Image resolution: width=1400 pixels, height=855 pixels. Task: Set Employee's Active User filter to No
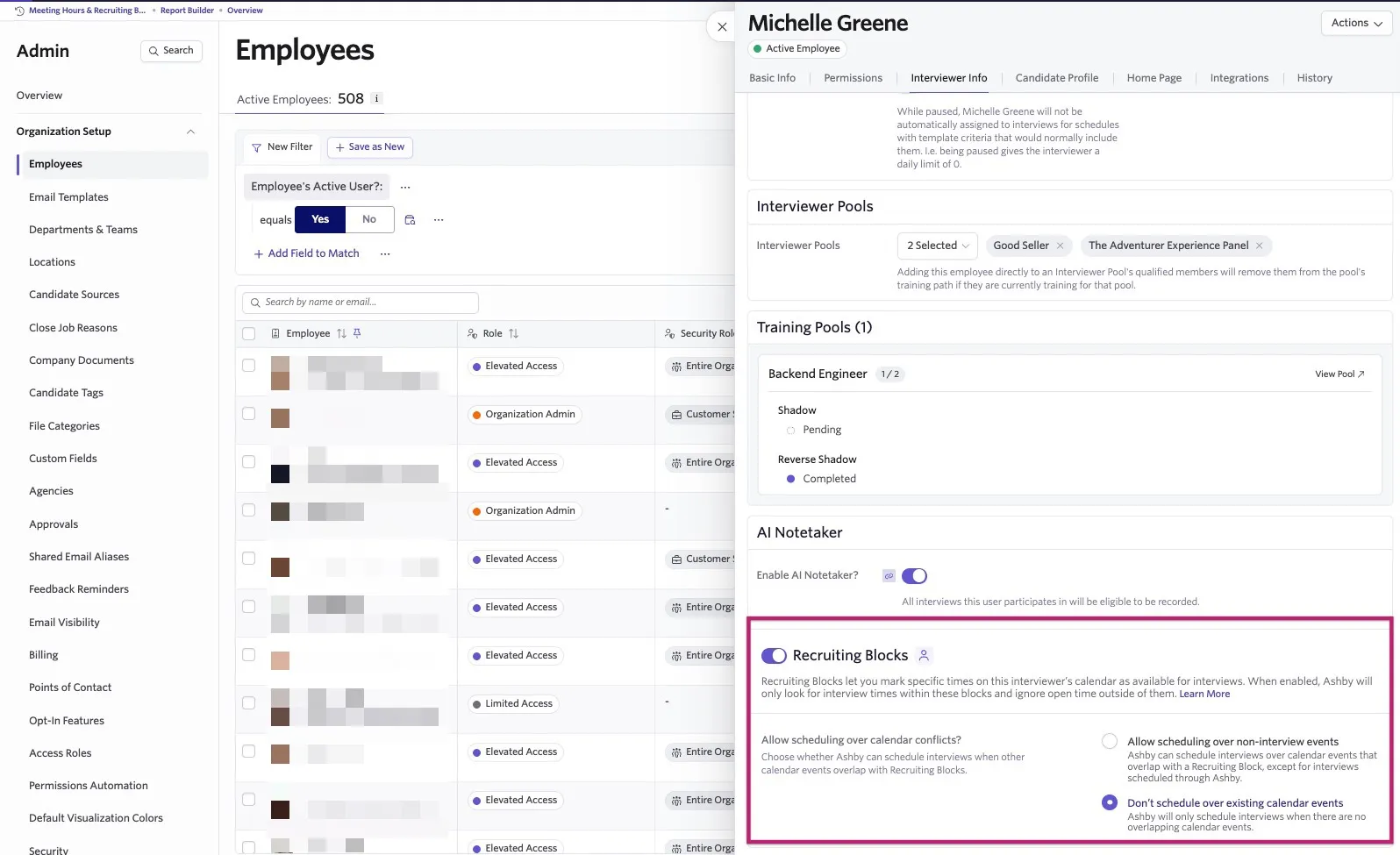(x=369, y=219)
